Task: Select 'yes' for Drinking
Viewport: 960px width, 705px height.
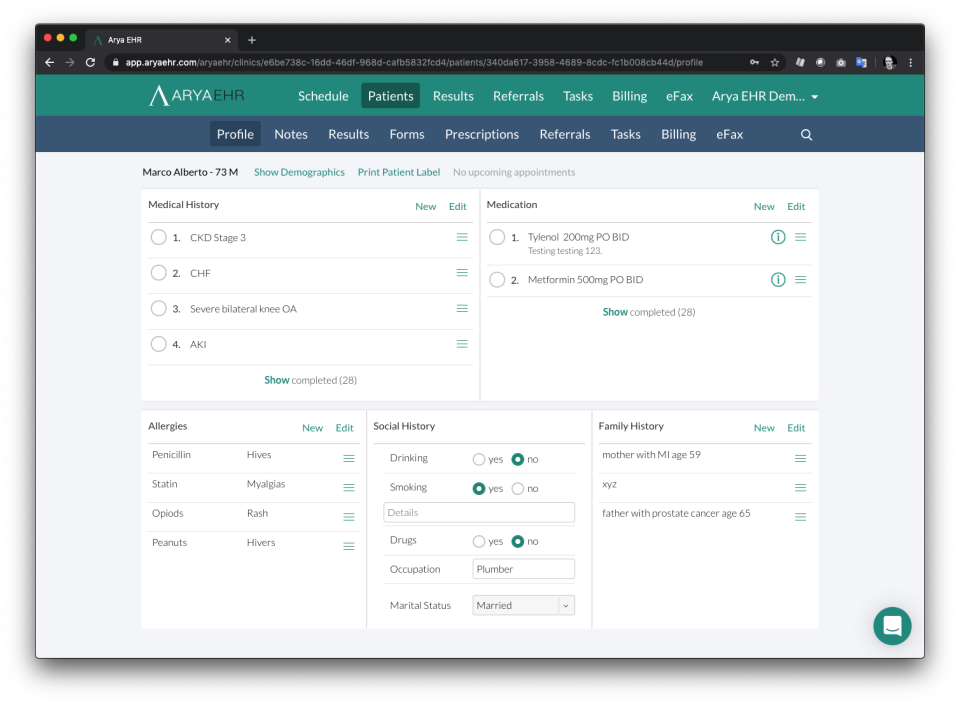Action: coord(479,459)
